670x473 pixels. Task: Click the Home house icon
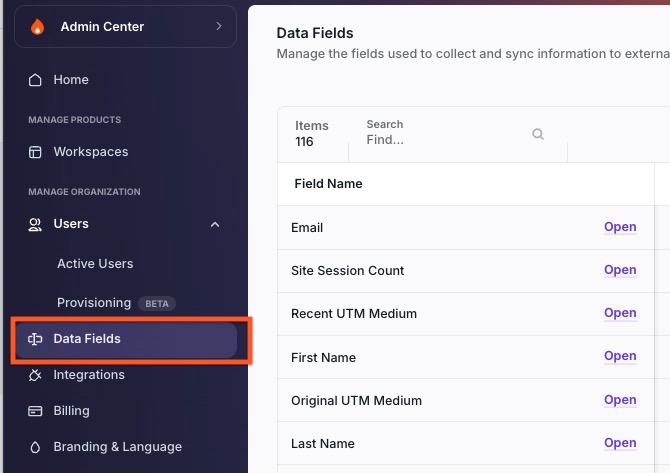35,80
